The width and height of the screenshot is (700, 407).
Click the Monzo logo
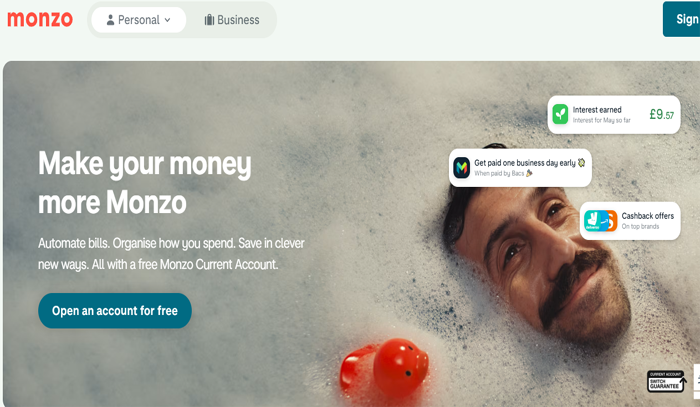coord(40,19)
